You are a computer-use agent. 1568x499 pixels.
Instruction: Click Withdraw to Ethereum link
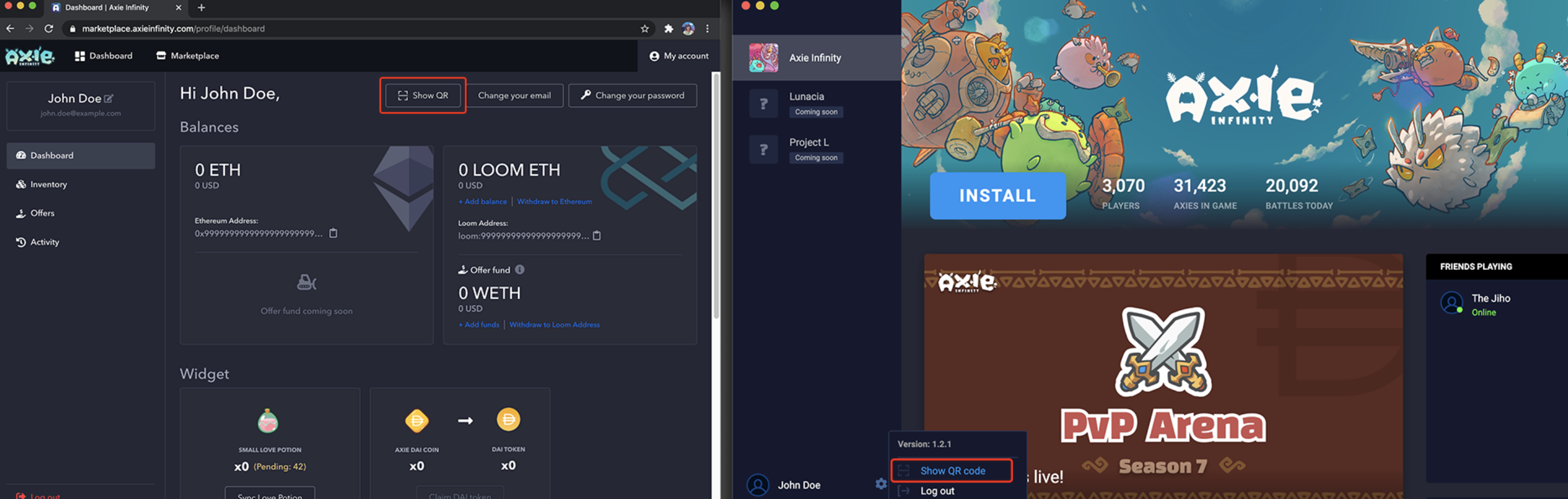click(555, 201)
